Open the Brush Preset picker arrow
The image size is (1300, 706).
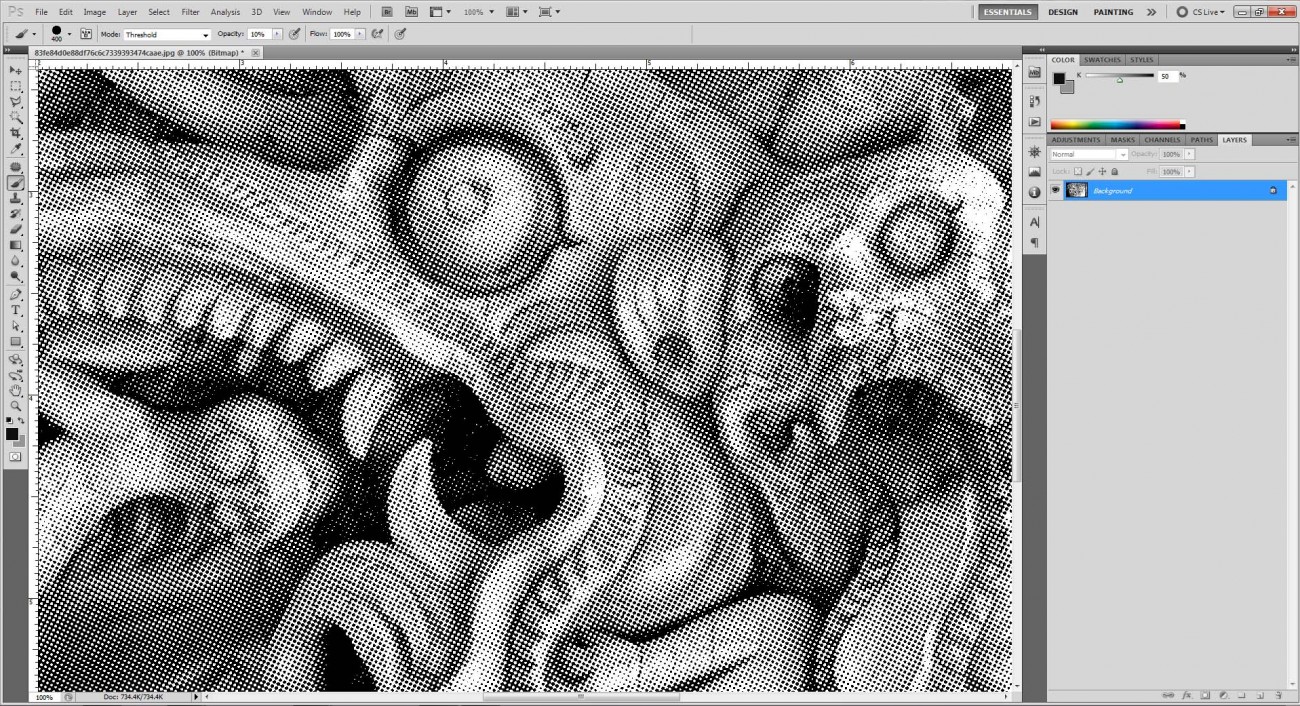[x=69, y=34]
